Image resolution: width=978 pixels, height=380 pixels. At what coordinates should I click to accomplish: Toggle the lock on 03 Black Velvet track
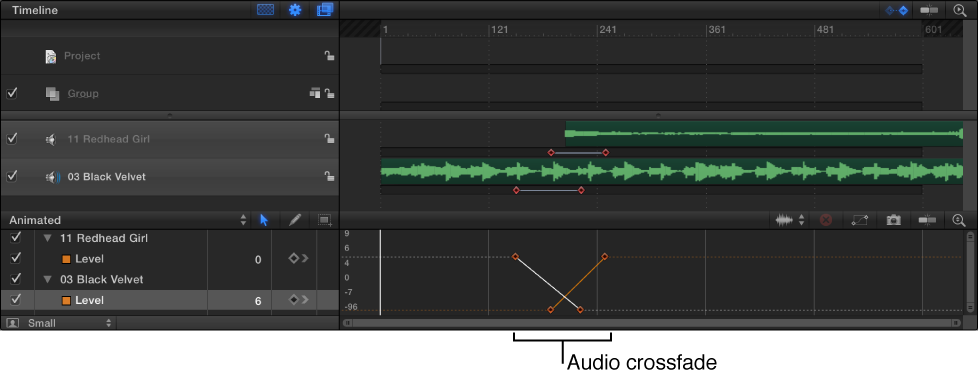pyautogui.click(x=329, y=177)
